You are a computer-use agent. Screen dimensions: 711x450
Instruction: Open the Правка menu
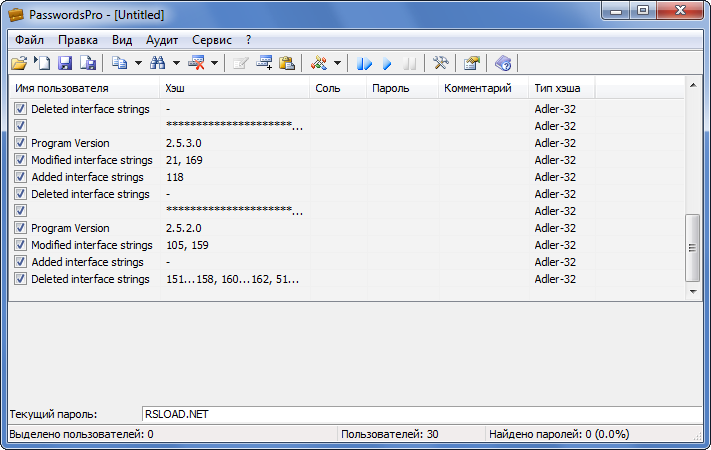coord(78,40)
